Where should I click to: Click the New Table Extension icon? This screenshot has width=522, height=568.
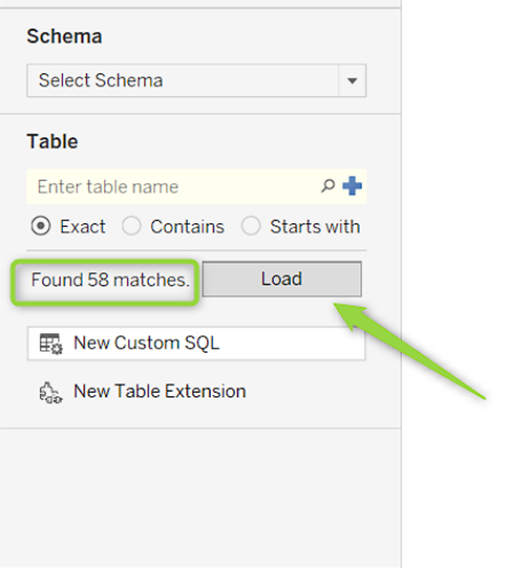pyautogui.click(x=51, y=393)
